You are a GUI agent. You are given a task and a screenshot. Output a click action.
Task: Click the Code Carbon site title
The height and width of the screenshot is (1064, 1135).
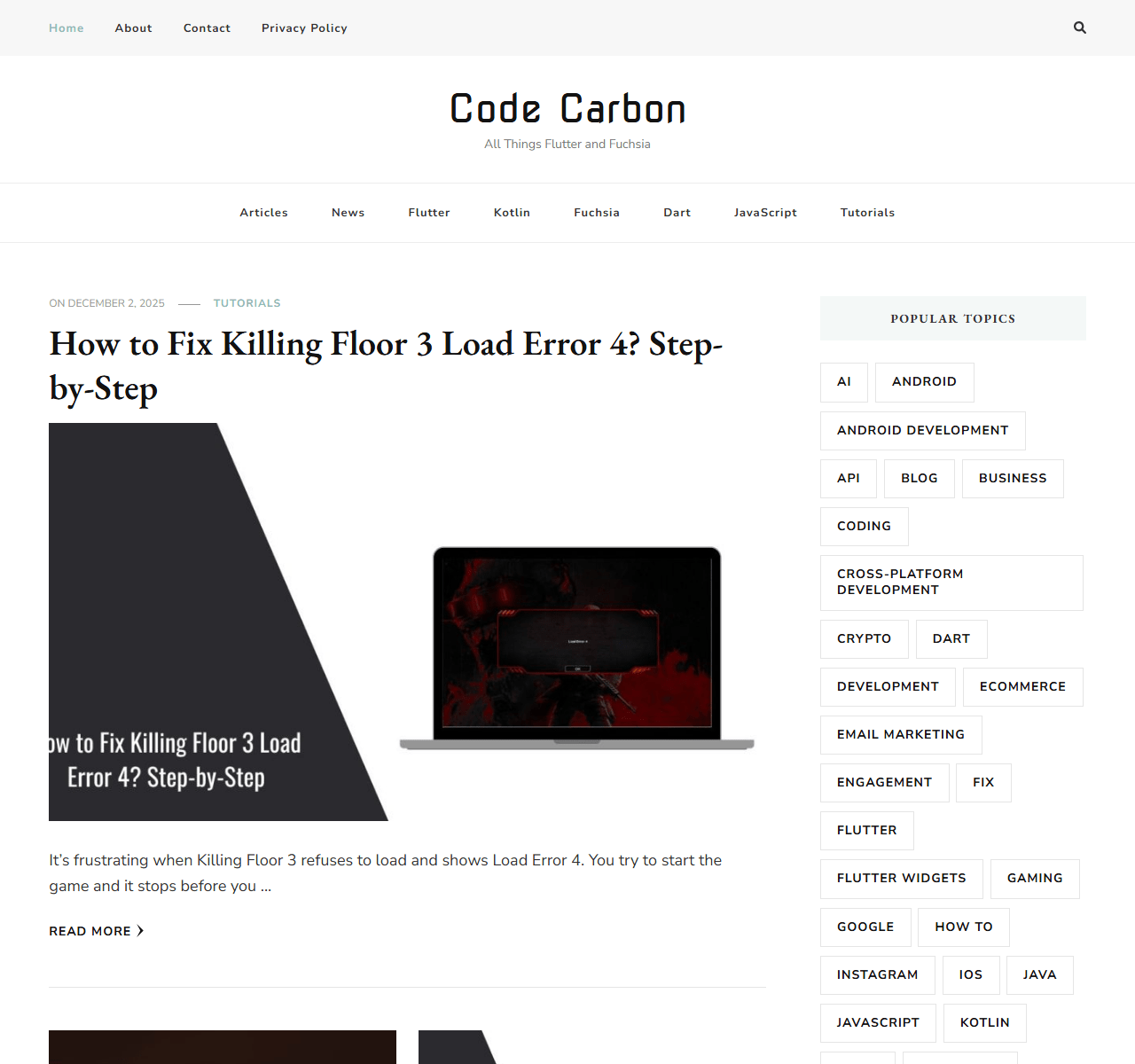click(x=567, y=109)
